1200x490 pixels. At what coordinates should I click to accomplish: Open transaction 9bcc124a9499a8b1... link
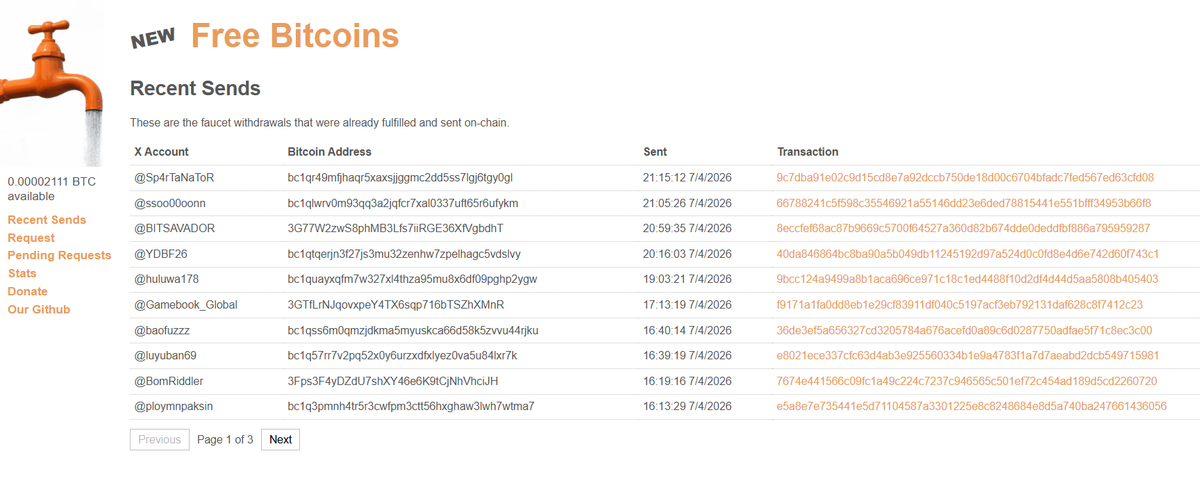(x=967, y=280)
